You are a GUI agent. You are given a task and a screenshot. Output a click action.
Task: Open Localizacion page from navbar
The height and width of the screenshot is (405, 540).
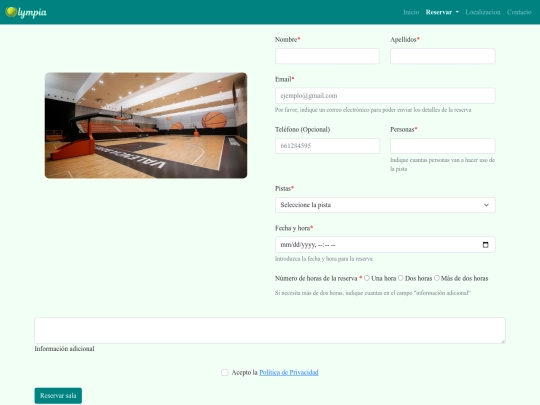click(483, 12)
